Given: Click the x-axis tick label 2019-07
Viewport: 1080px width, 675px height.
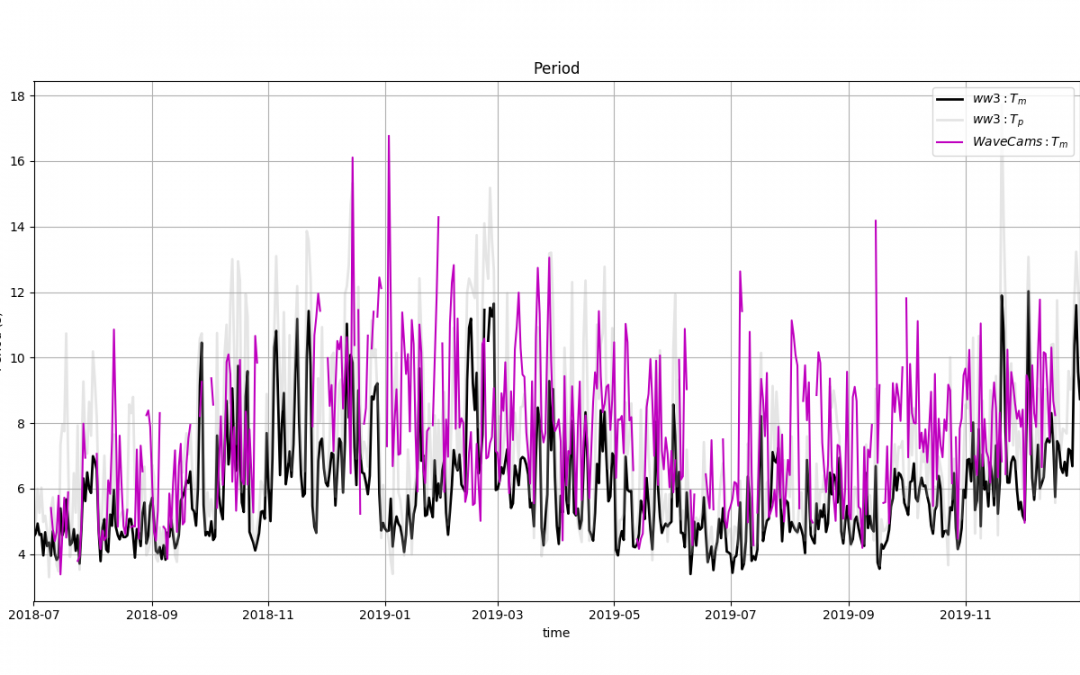Looking at the screenshot, I should pos(731,614).
